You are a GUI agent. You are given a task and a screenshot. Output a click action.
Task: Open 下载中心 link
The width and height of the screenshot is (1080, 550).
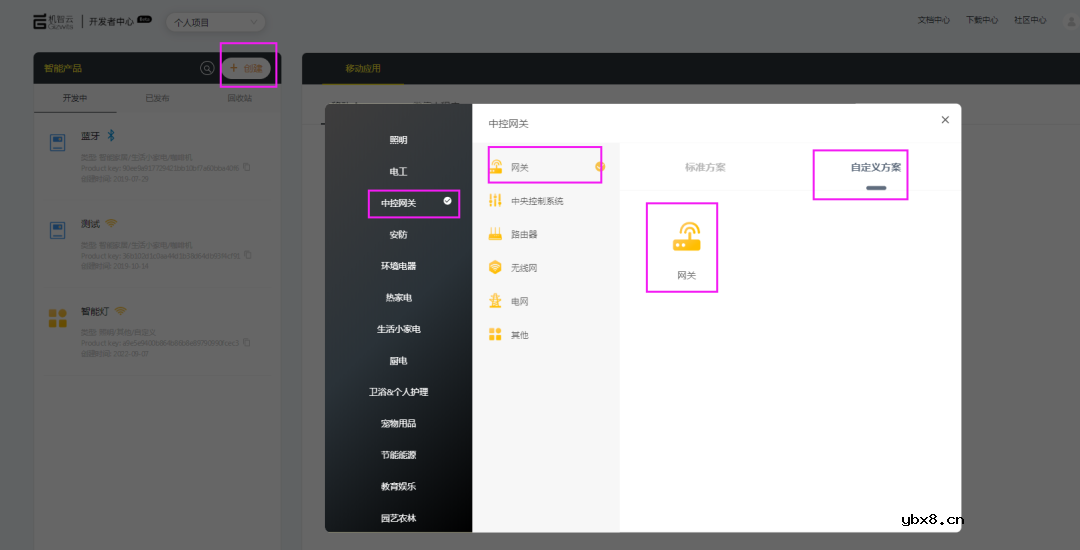(982, 21)
